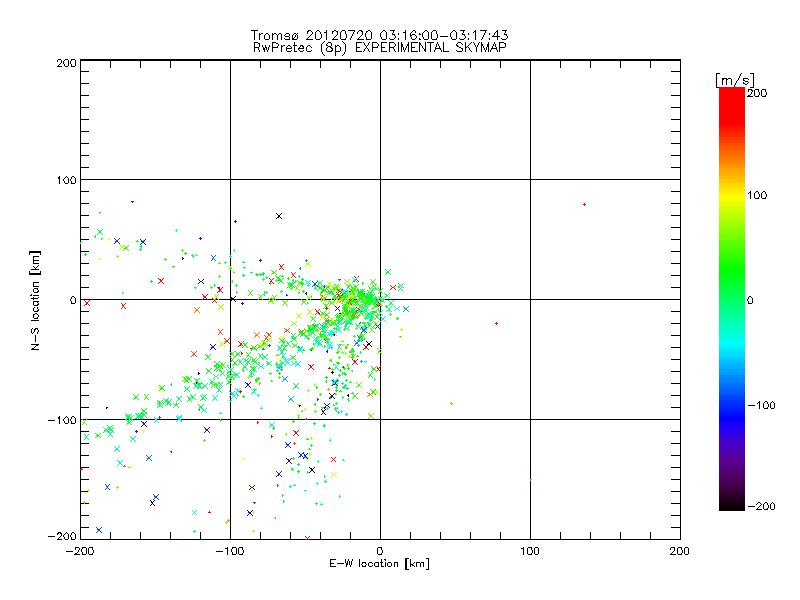The image size is (800, 600).
Task: Click the Tromsø date and time title
Action: tap(379, 35)
